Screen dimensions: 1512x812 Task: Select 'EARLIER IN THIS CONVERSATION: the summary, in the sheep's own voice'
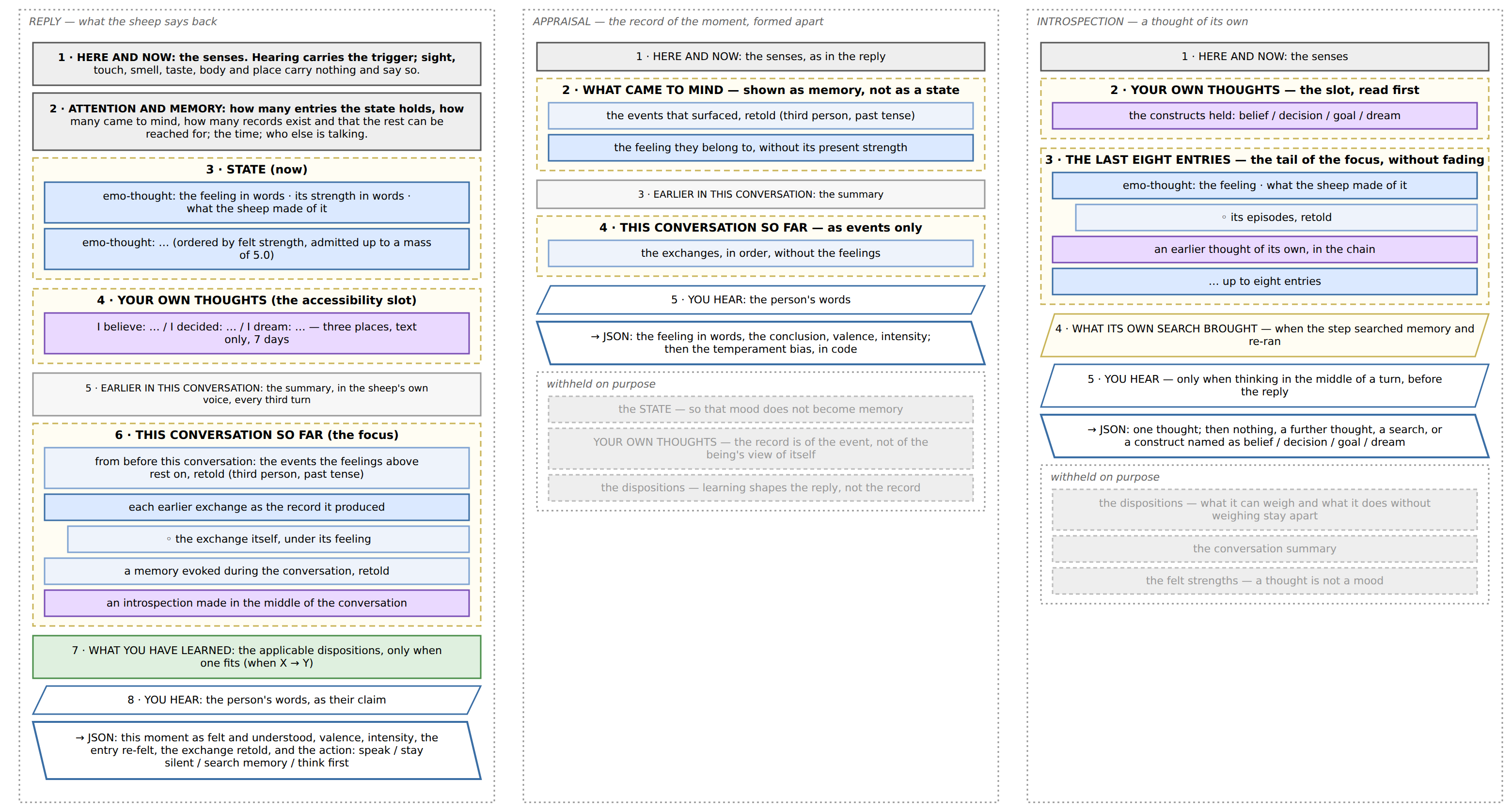256,394
